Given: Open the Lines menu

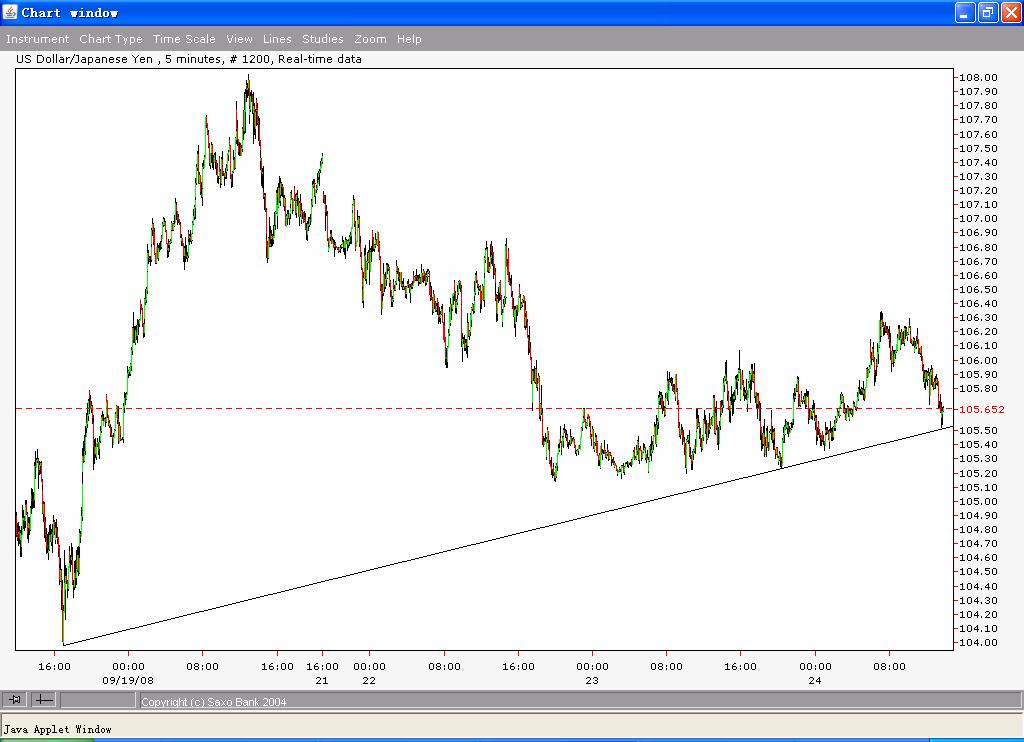Looking at the screenshot, I should click(x=277, y=39).
